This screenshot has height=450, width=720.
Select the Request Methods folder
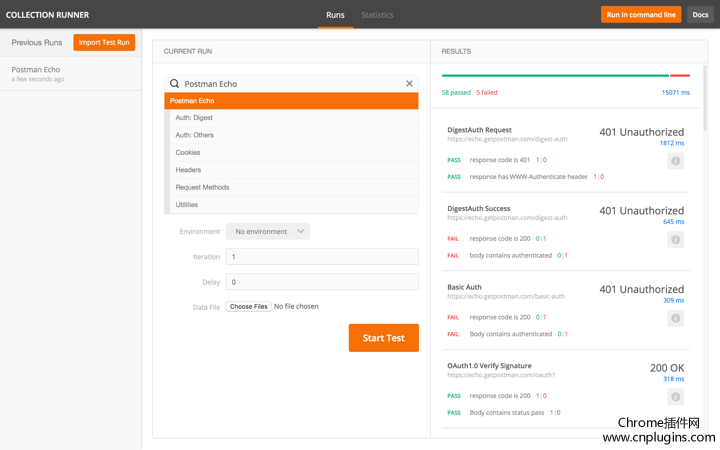pyautogui.click(x=294, y=187)
